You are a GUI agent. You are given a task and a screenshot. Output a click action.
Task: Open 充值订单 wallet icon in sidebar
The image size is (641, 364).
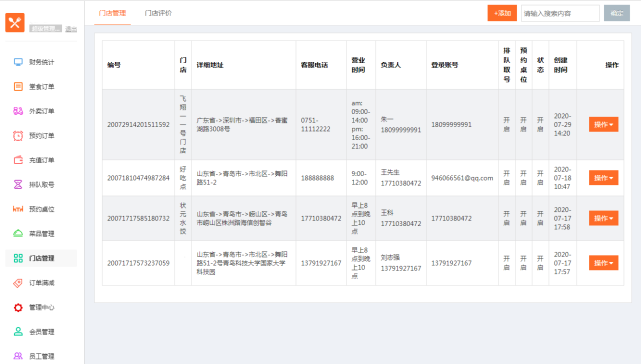[x=18, y=160]
